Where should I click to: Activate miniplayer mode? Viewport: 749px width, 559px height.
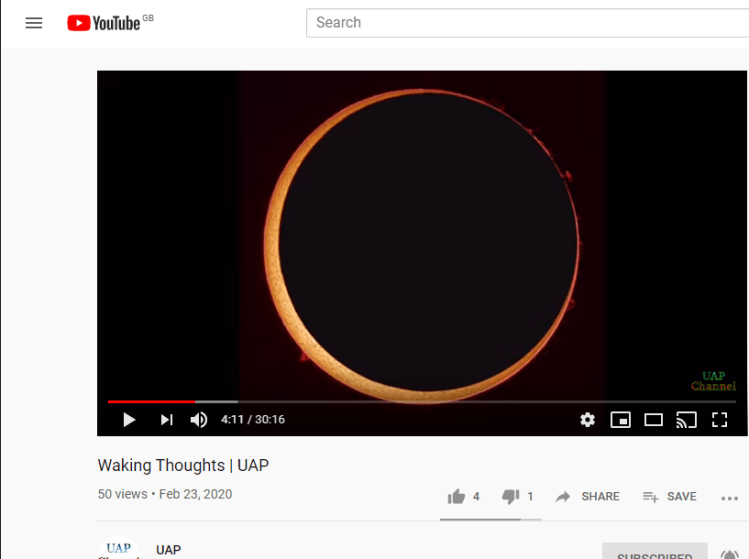(x=621, y=419)
